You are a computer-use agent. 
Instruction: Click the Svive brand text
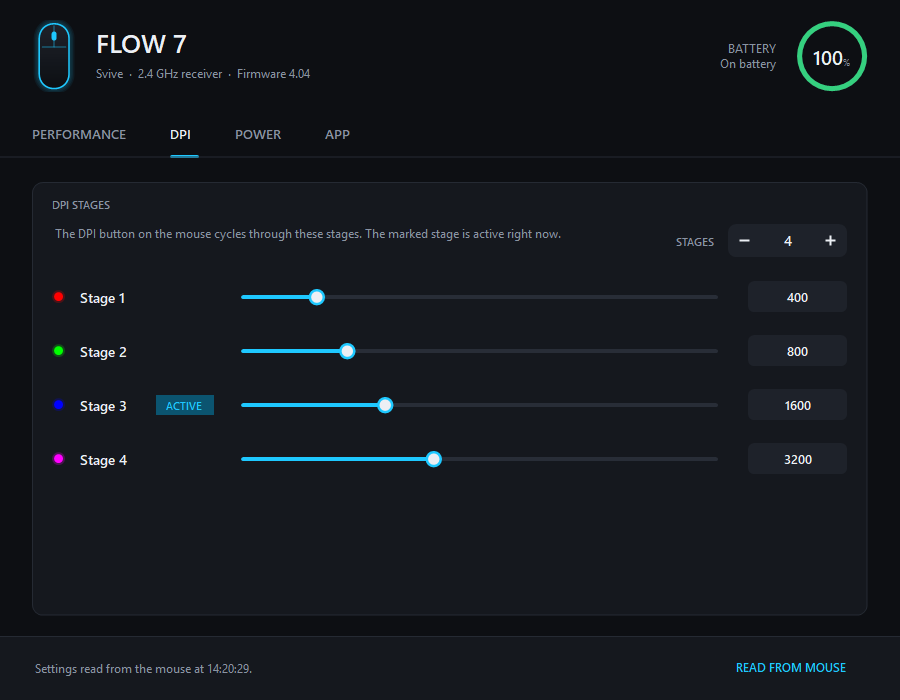(x=110, y=74)
